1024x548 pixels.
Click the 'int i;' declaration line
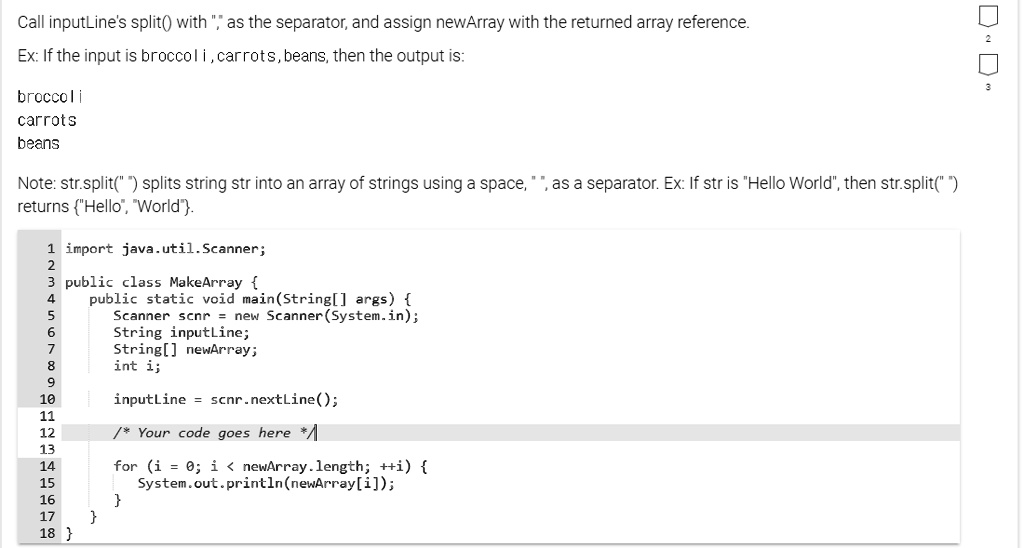pyautogui.click(x=137, y=366)
